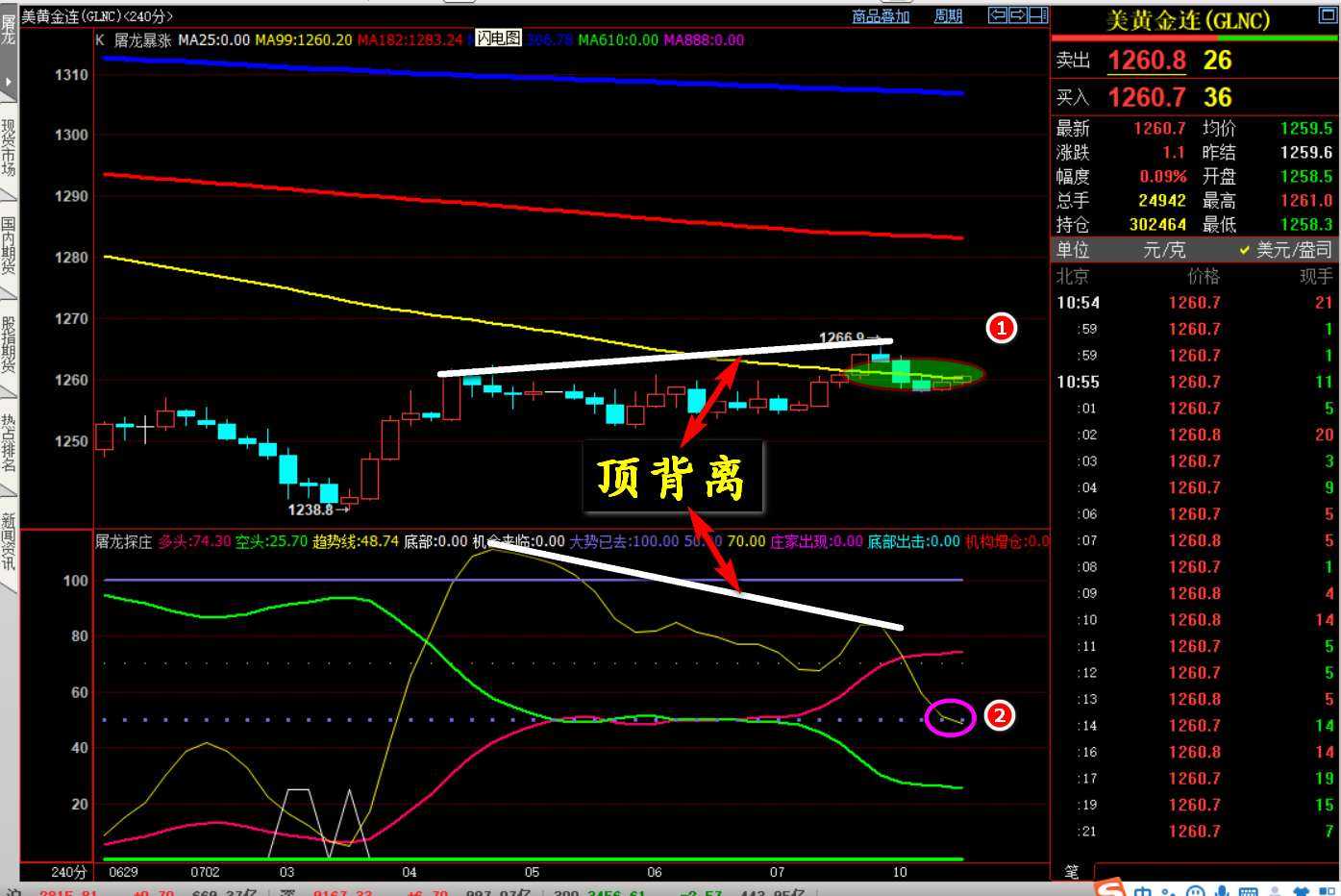
Task: Click the 0702 date label on time axis
Action: [x=205, y=872]
